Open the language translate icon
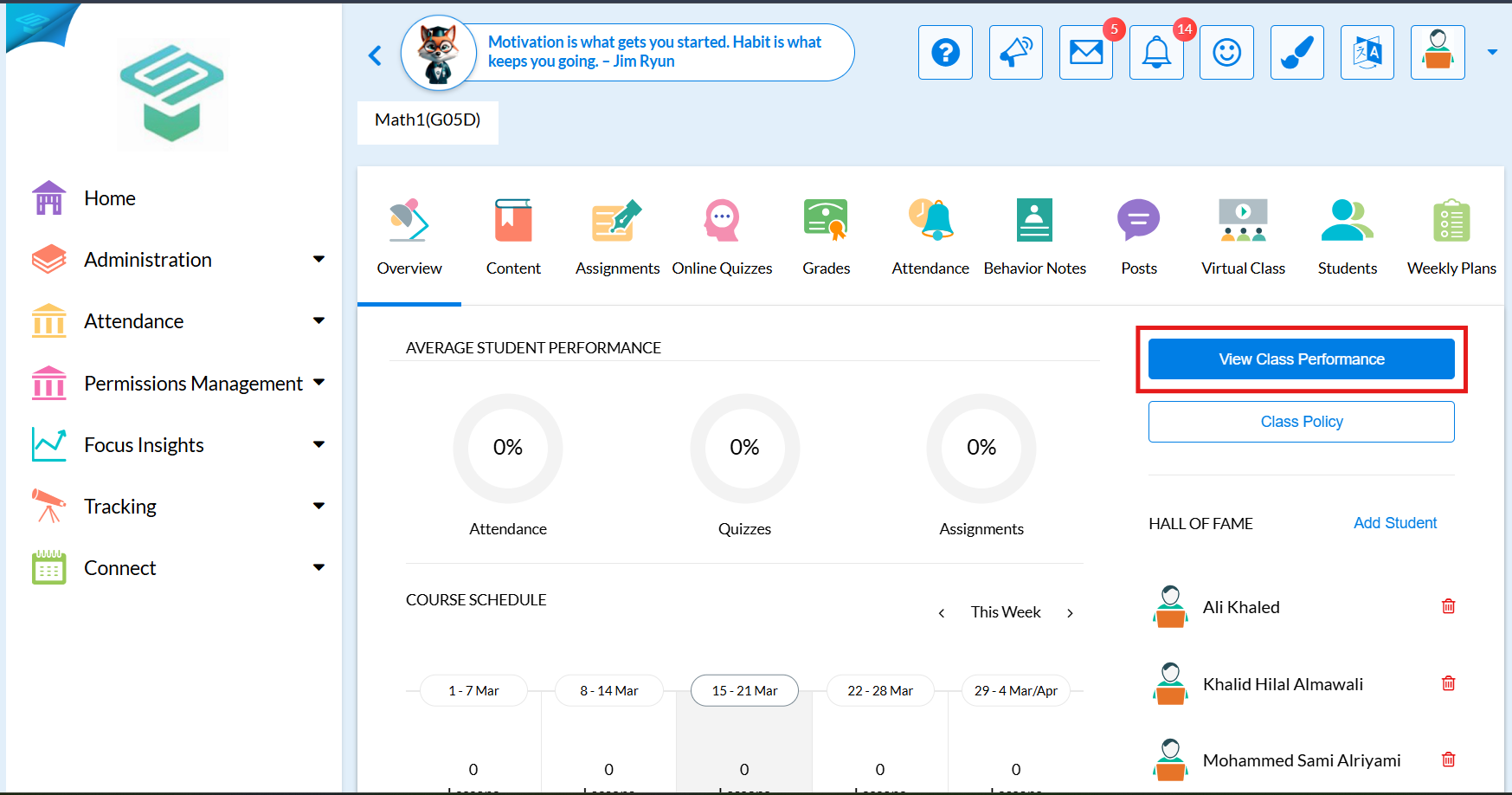1512x795 pixels. (x=1367, y=53)
